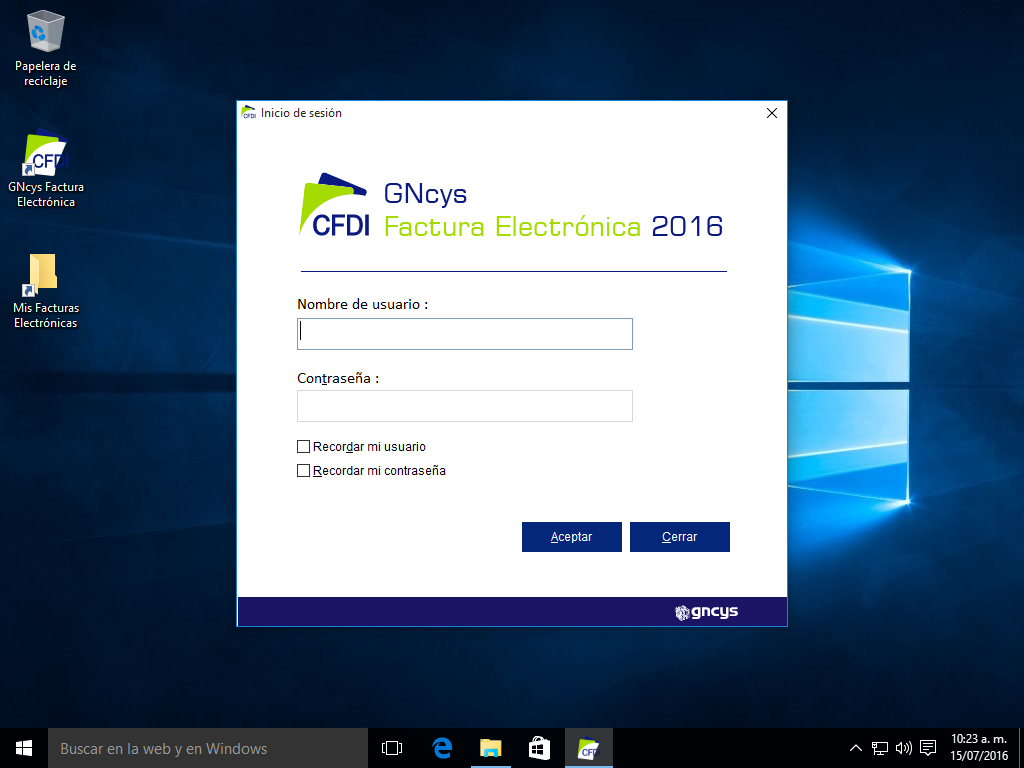Select the GNcys Factura Electrónica desktop shortcut
This screenshot has width=1024, height=768.
click(x=46, y=168)
